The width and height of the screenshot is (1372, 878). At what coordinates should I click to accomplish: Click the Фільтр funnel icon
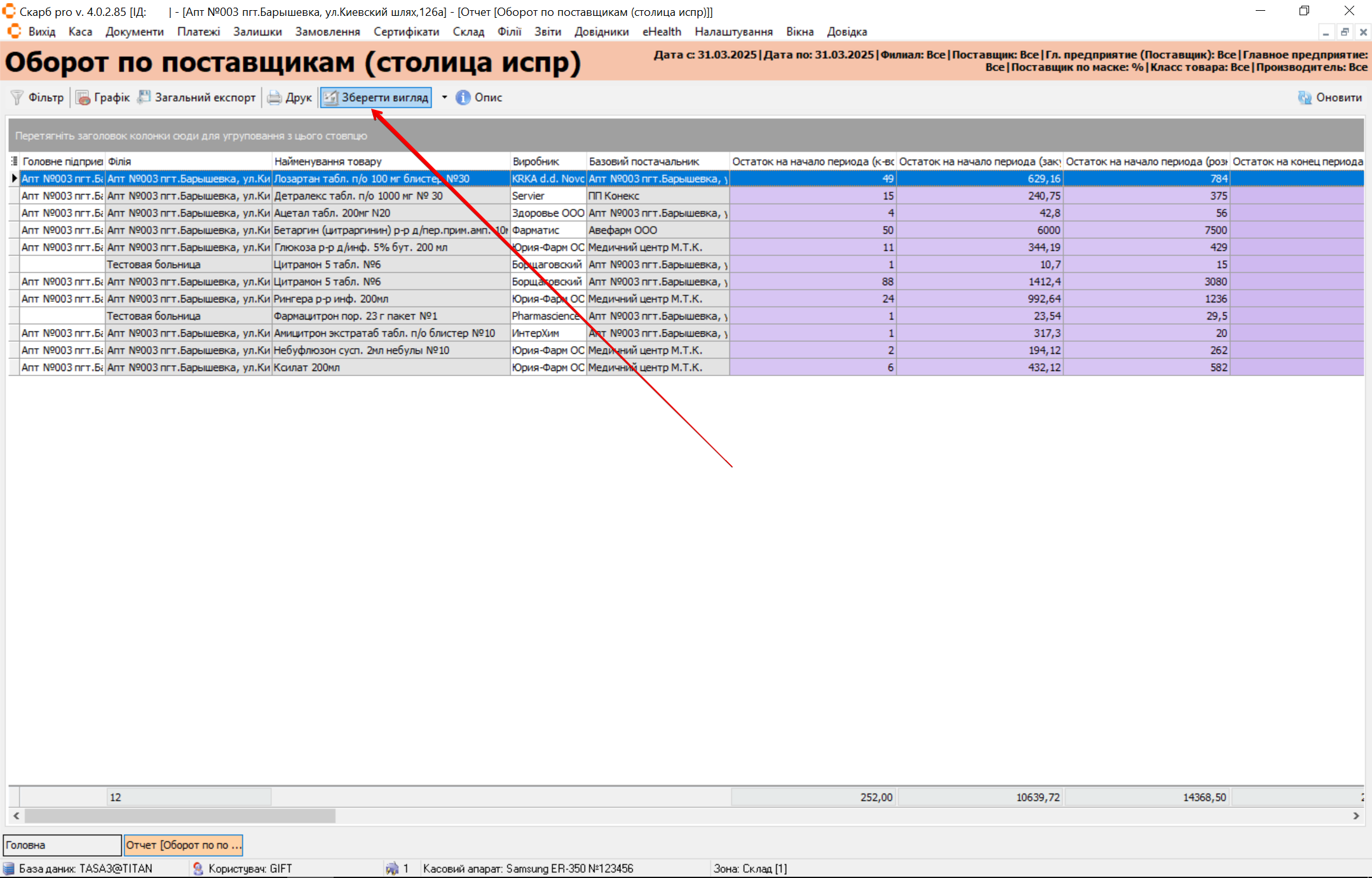[x=17, y=97]
